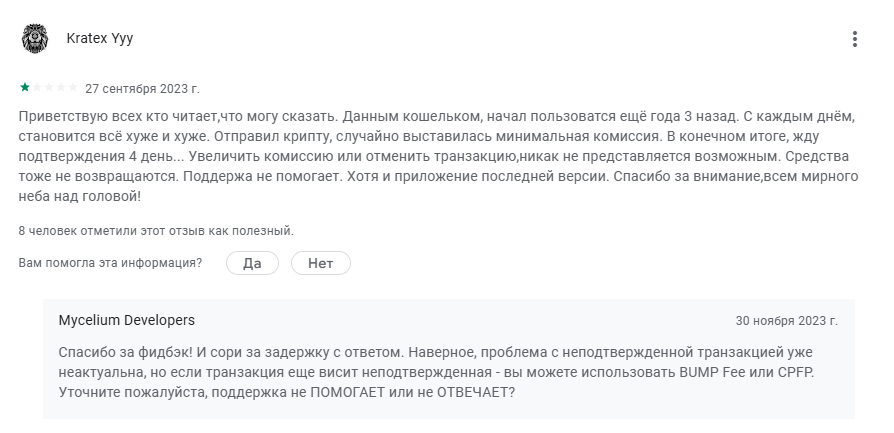
Task: Click the fifth empty rating star
Action: click(72, 87)
